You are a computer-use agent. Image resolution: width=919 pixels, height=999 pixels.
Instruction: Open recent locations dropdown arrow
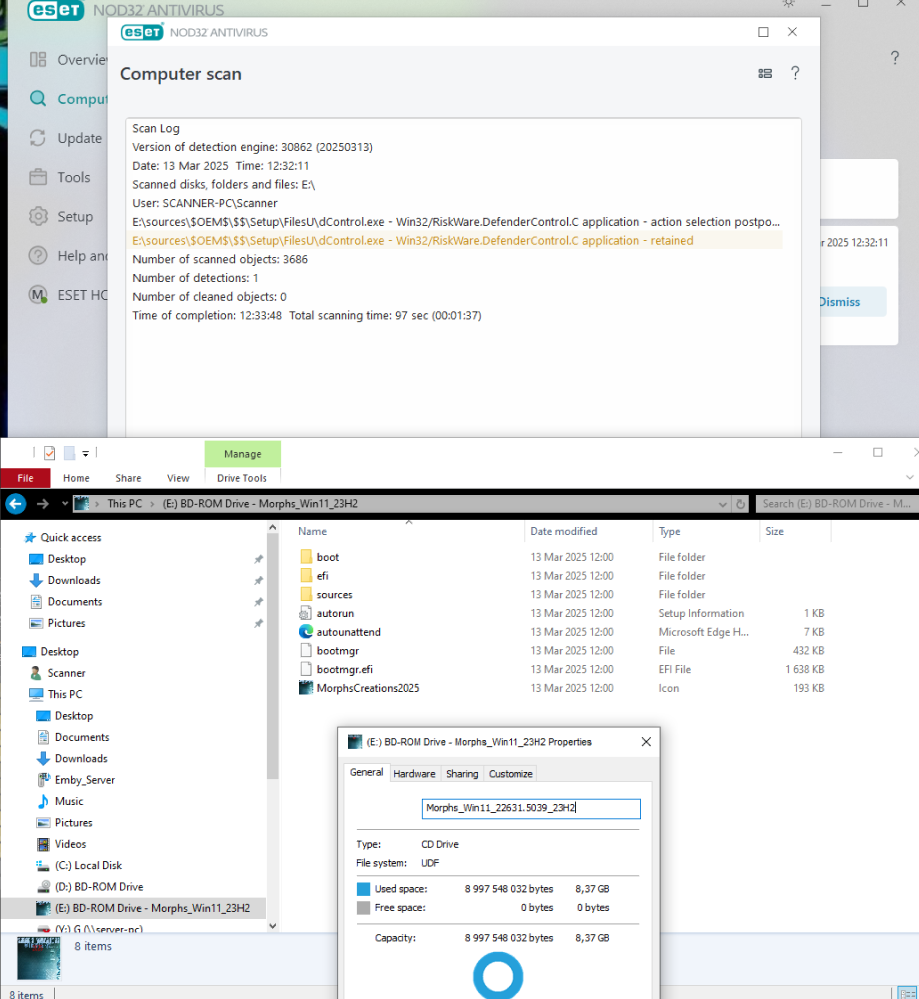point(64,504)
